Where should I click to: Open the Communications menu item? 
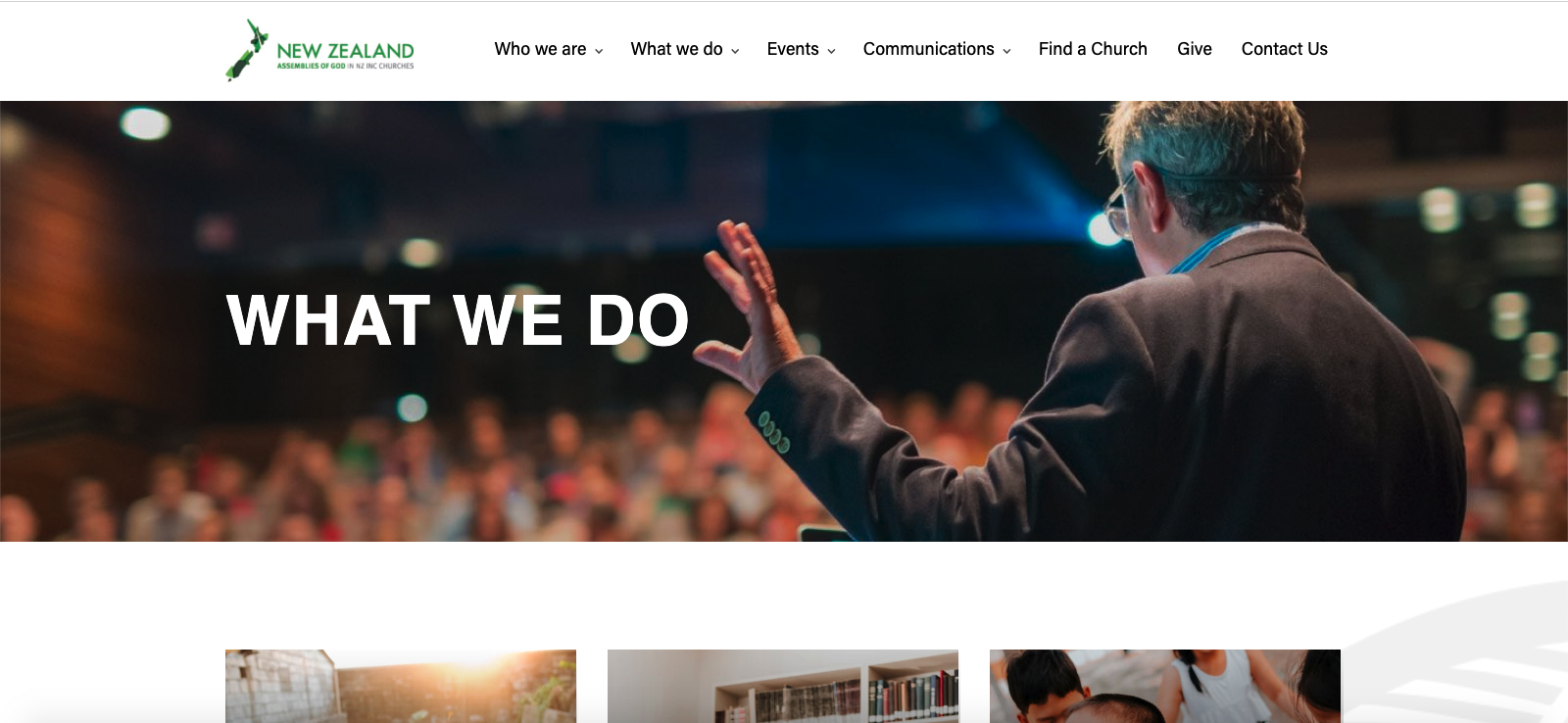928,49
